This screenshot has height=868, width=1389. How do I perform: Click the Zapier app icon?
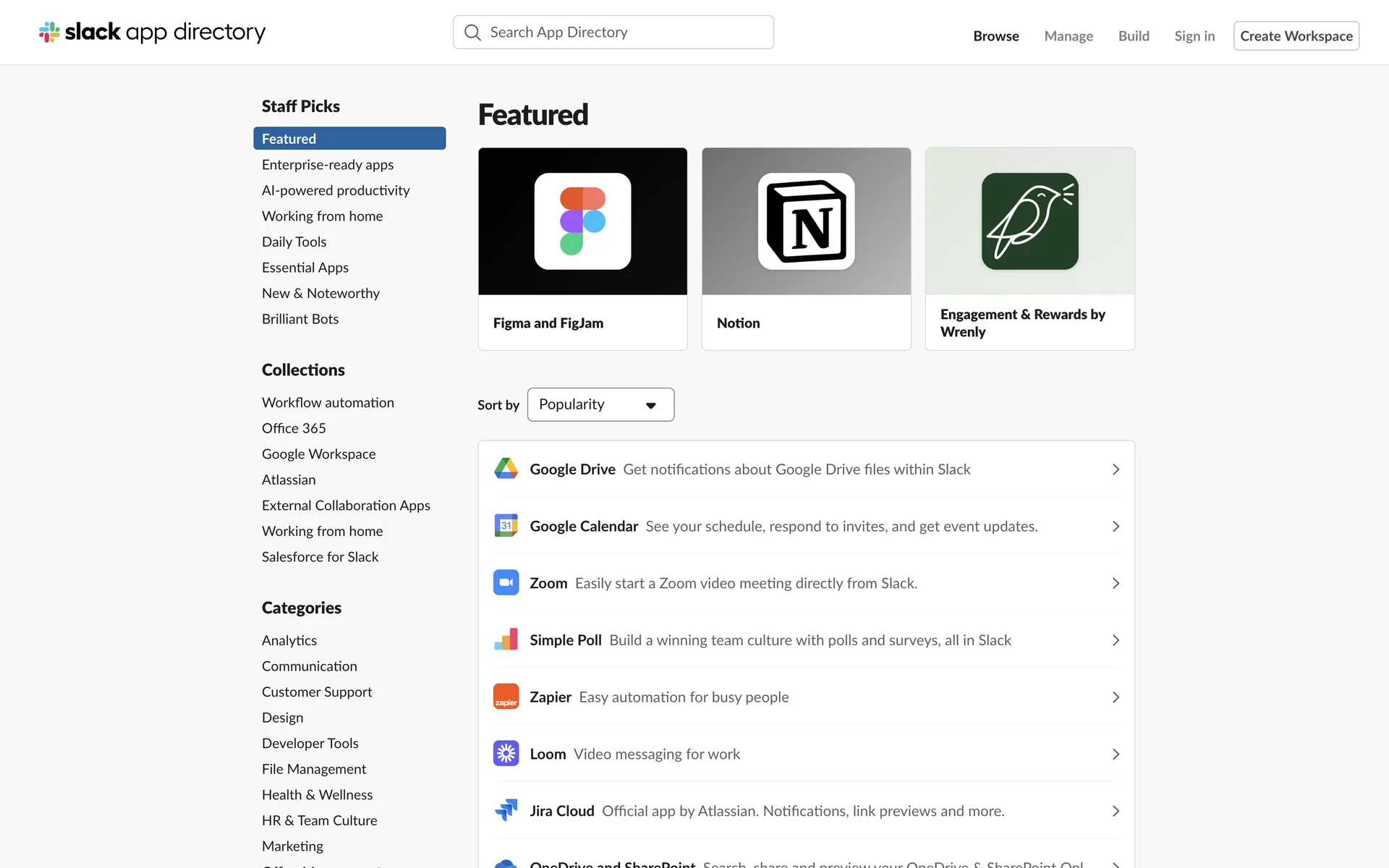pyautogui.click(x=506, y=697)
